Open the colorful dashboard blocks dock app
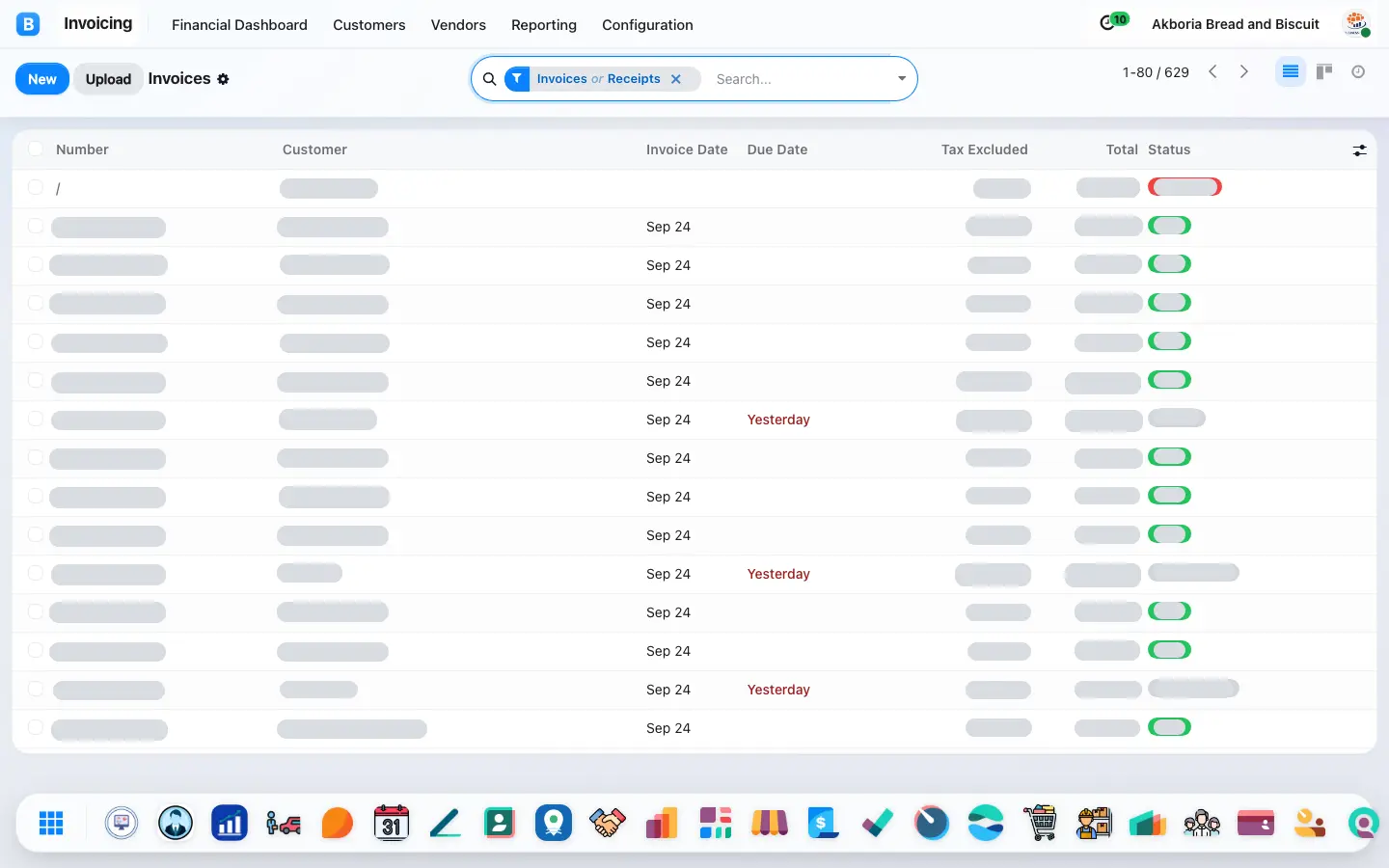This screenshot has height=868, width=1389. (716, 823)
